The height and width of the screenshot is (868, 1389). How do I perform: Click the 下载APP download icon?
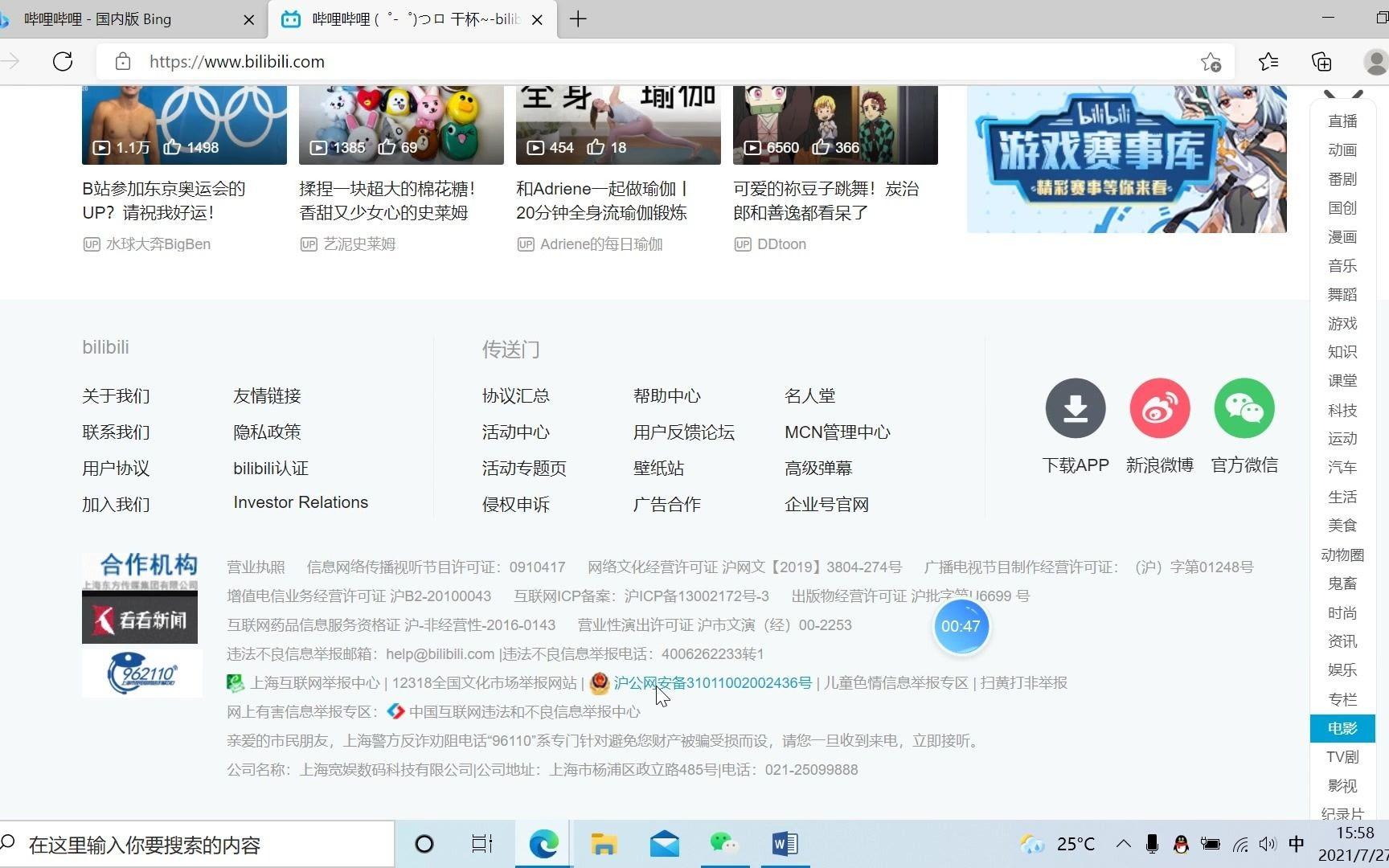tap(1076, 408)
